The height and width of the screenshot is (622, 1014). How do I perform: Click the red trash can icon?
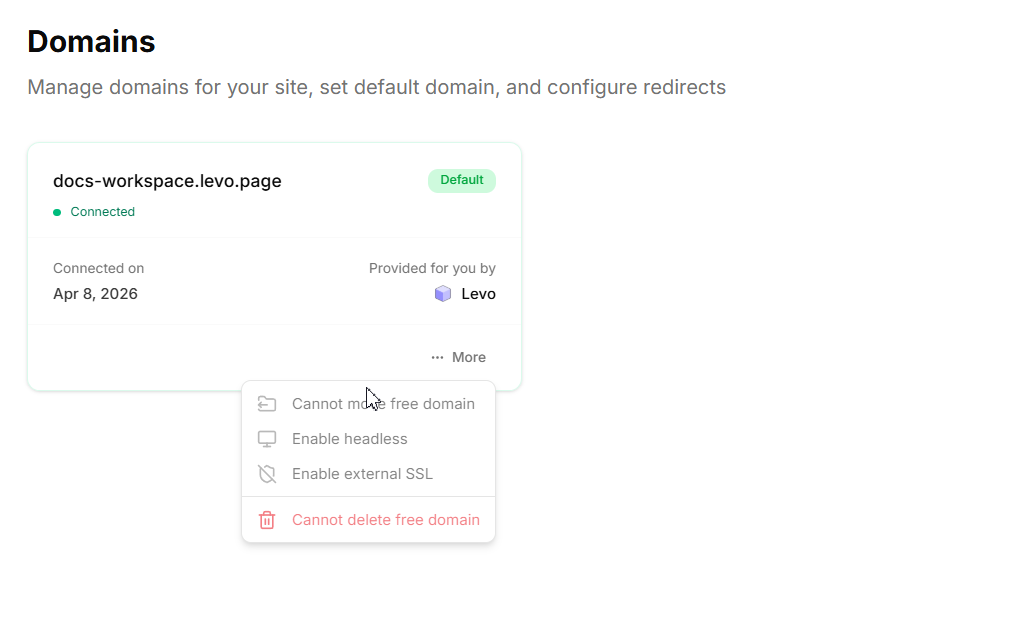click(x=267, y=520)
